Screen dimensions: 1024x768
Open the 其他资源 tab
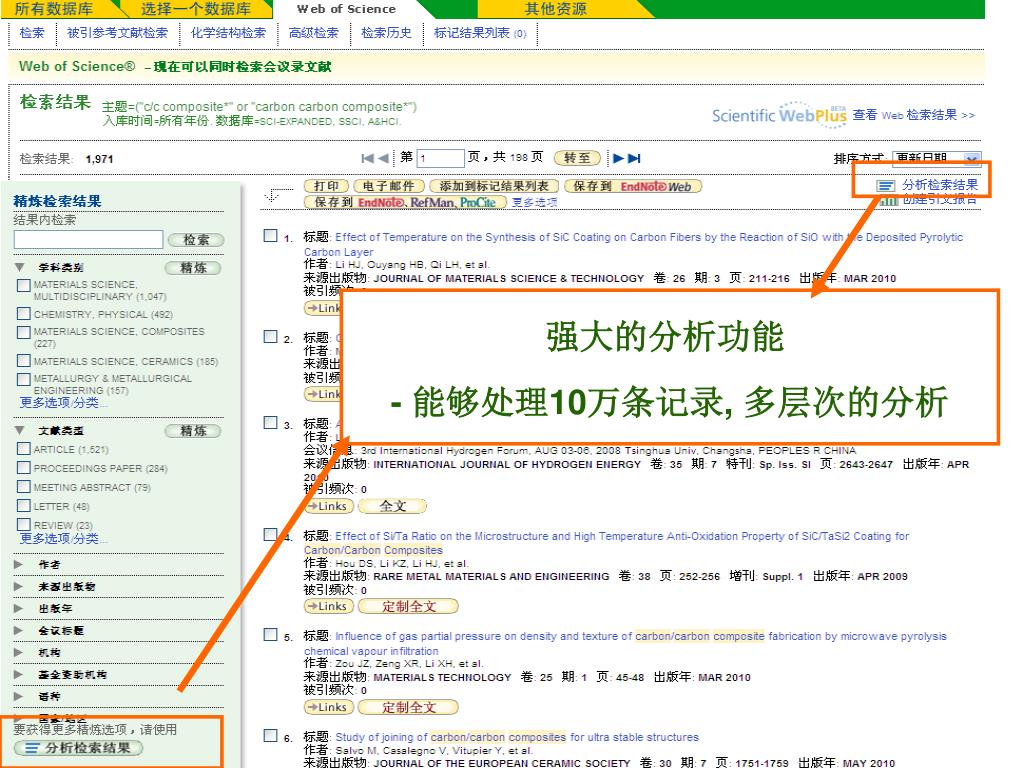pyautogui.click(x=556, y=9)
